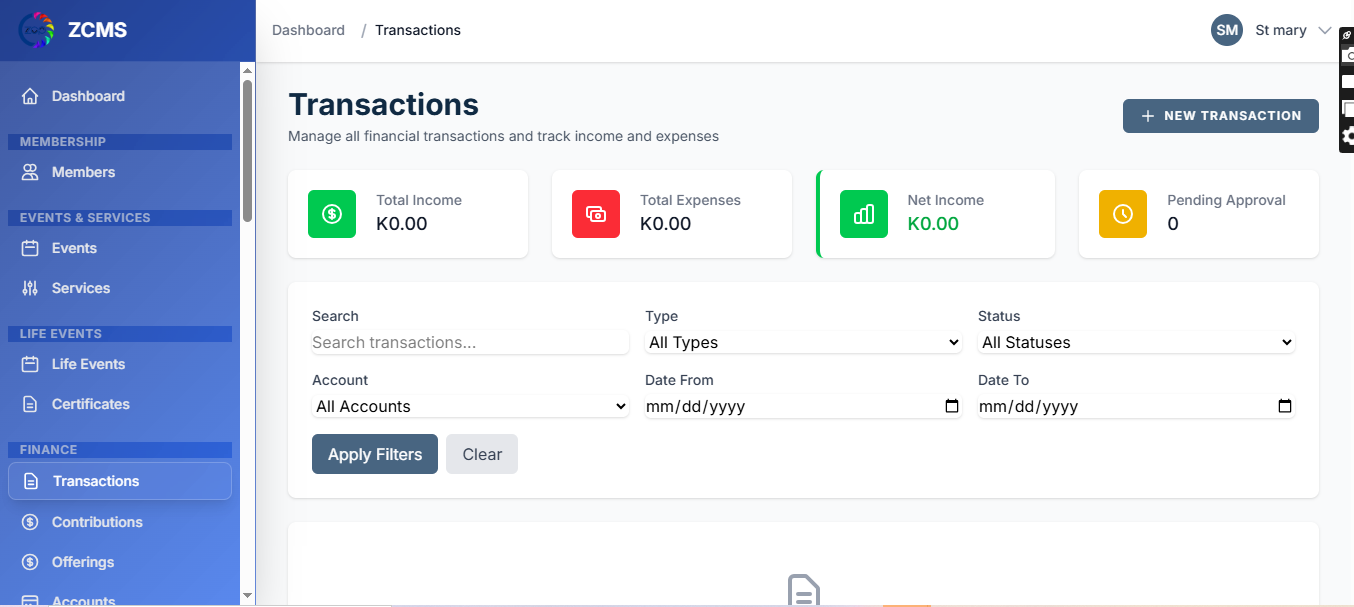Viewport: 1354px width, 607px height.
Task: Expand the Status filter dropdown
Action: pyautogui.click(x=1136, y=342)
